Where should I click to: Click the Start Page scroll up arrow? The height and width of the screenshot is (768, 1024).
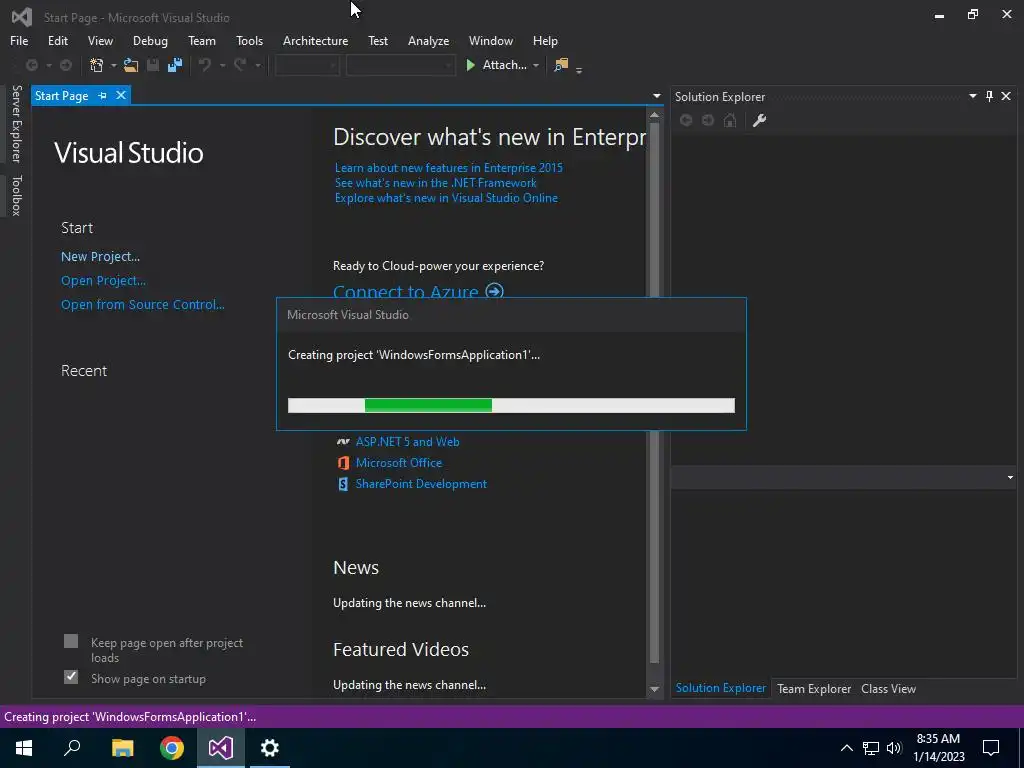tap(654, 115)
